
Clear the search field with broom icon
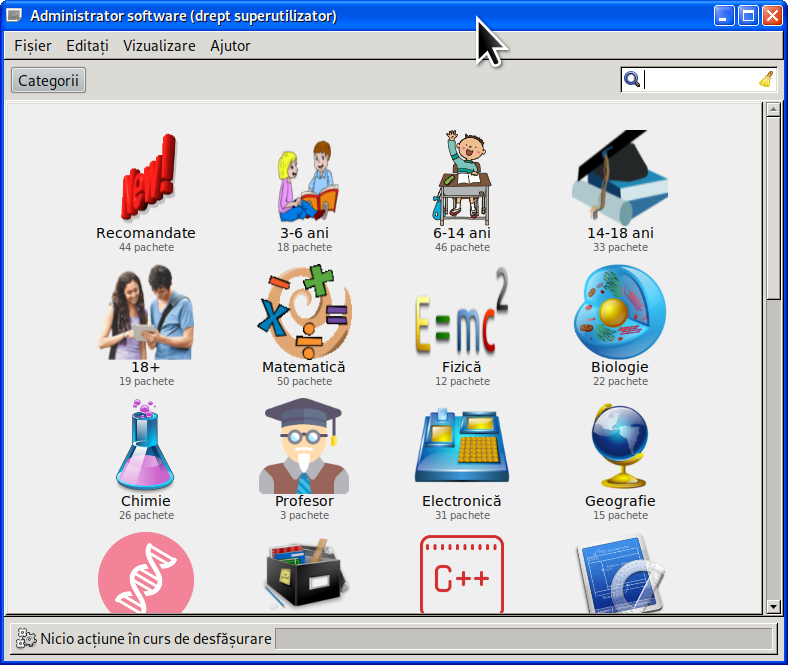766,79
